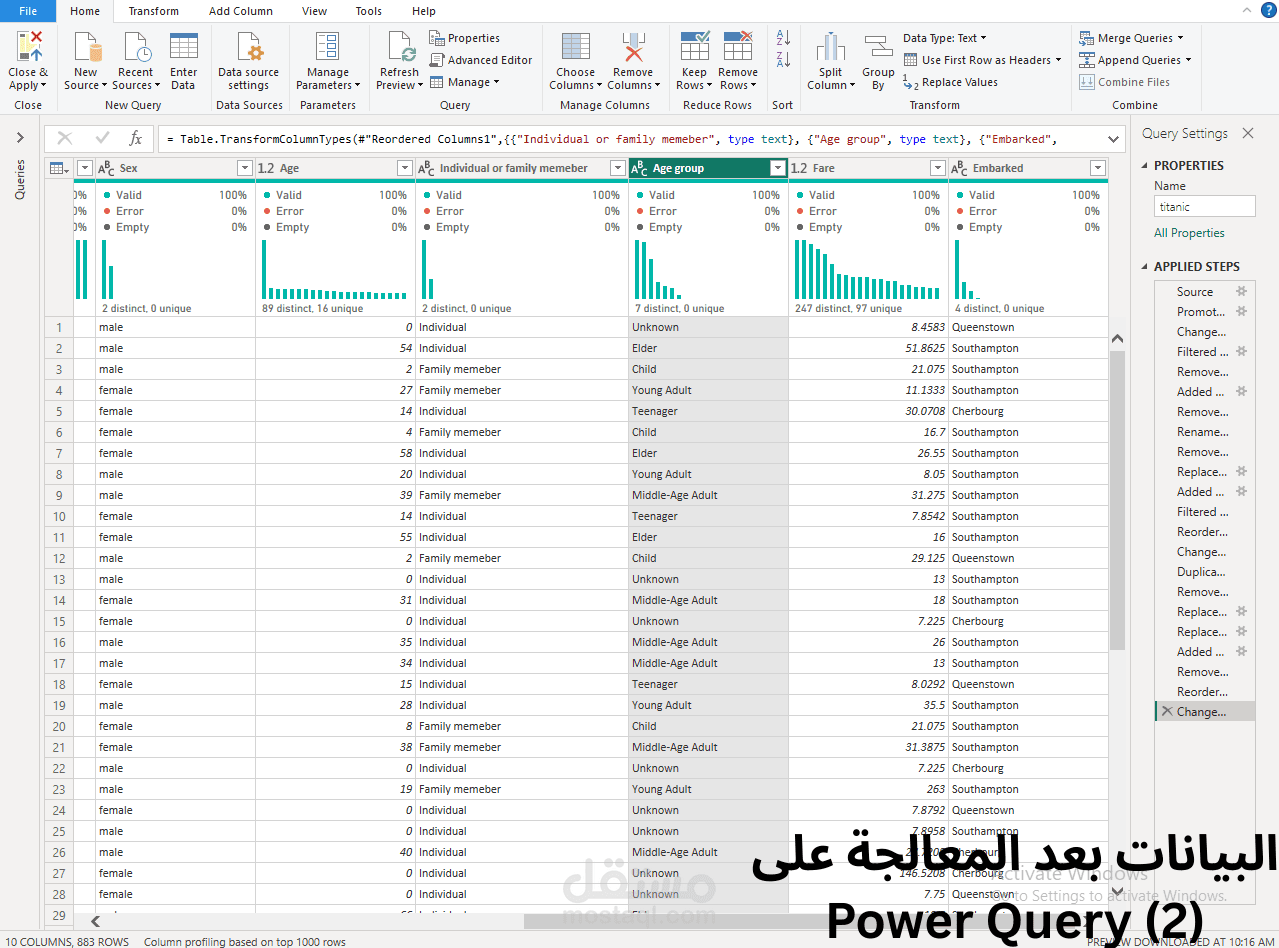Image resolution: width=1279 pixels, height=948 pixels.
Task: Edit the query Name field titanic
Action: [1204, 206]
